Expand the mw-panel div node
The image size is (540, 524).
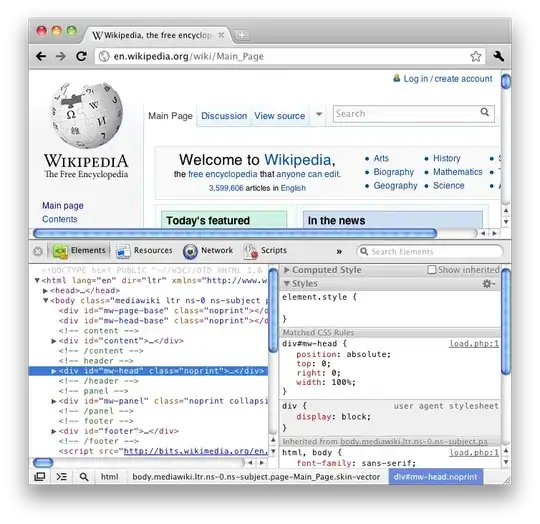click(x=54, y=401)
